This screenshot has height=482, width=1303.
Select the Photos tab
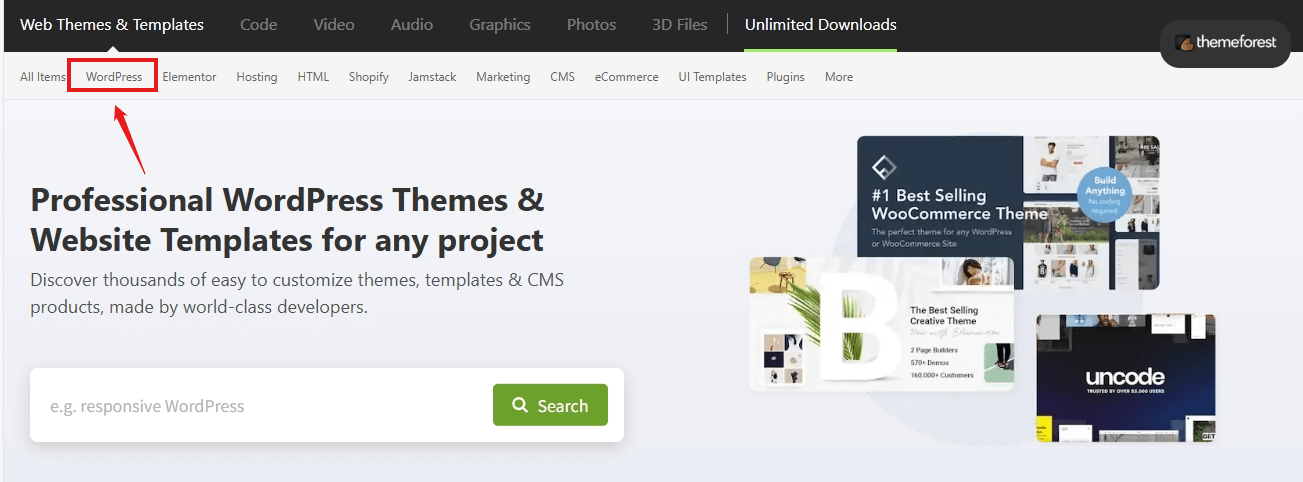coord(591,24)
